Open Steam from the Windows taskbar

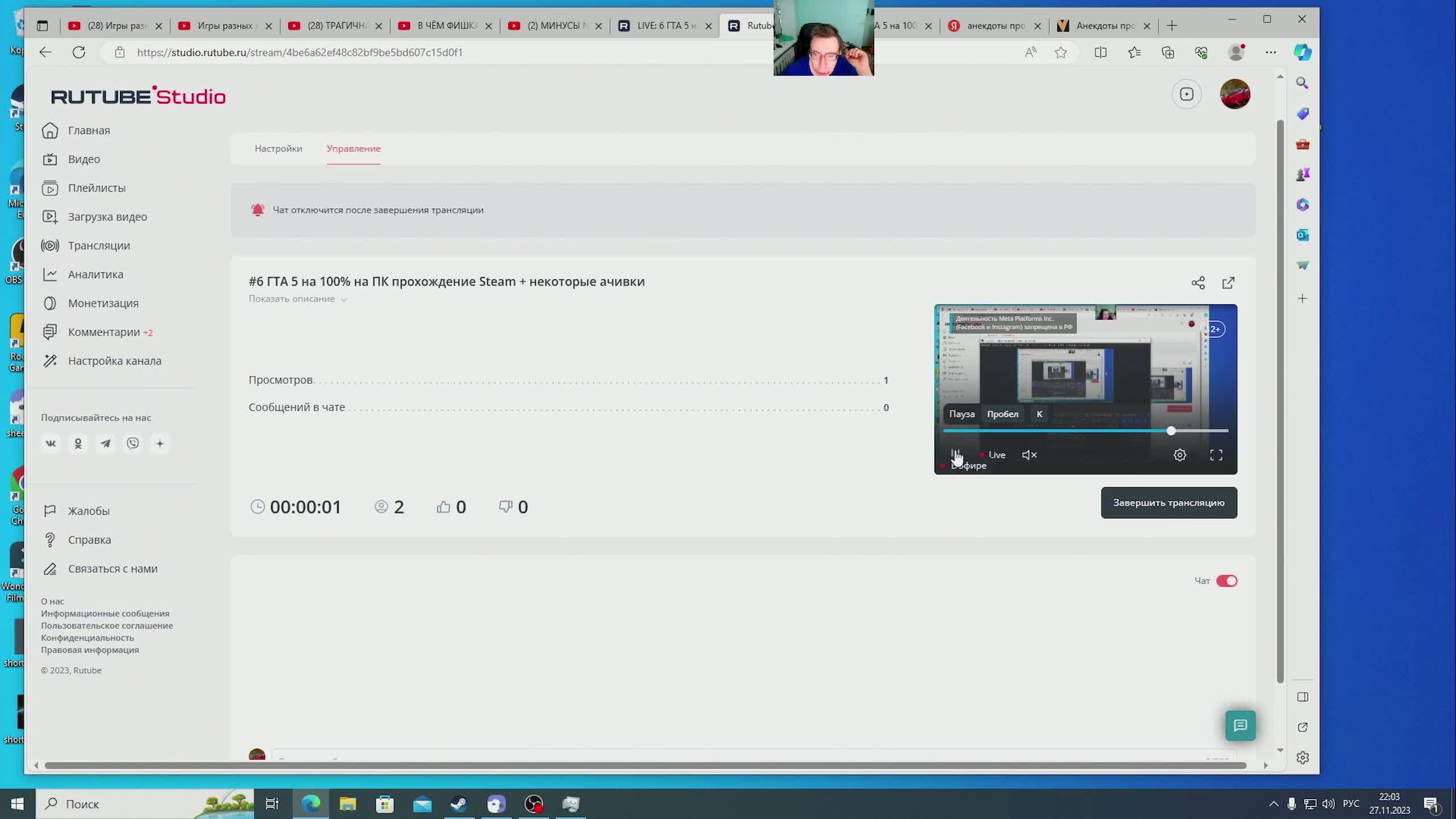coord(459,804)
